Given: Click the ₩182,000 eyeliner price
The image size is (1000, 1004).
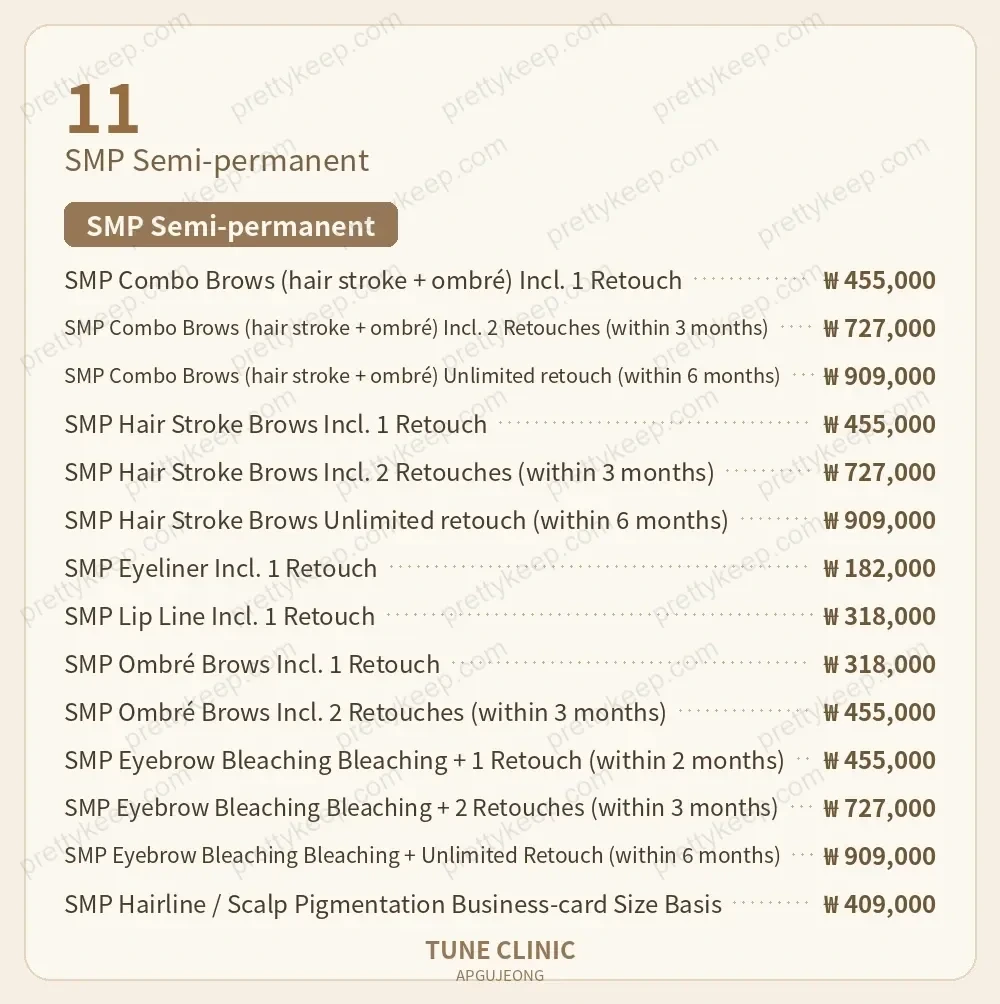Looking at the screenshot, I should (879, 568).
